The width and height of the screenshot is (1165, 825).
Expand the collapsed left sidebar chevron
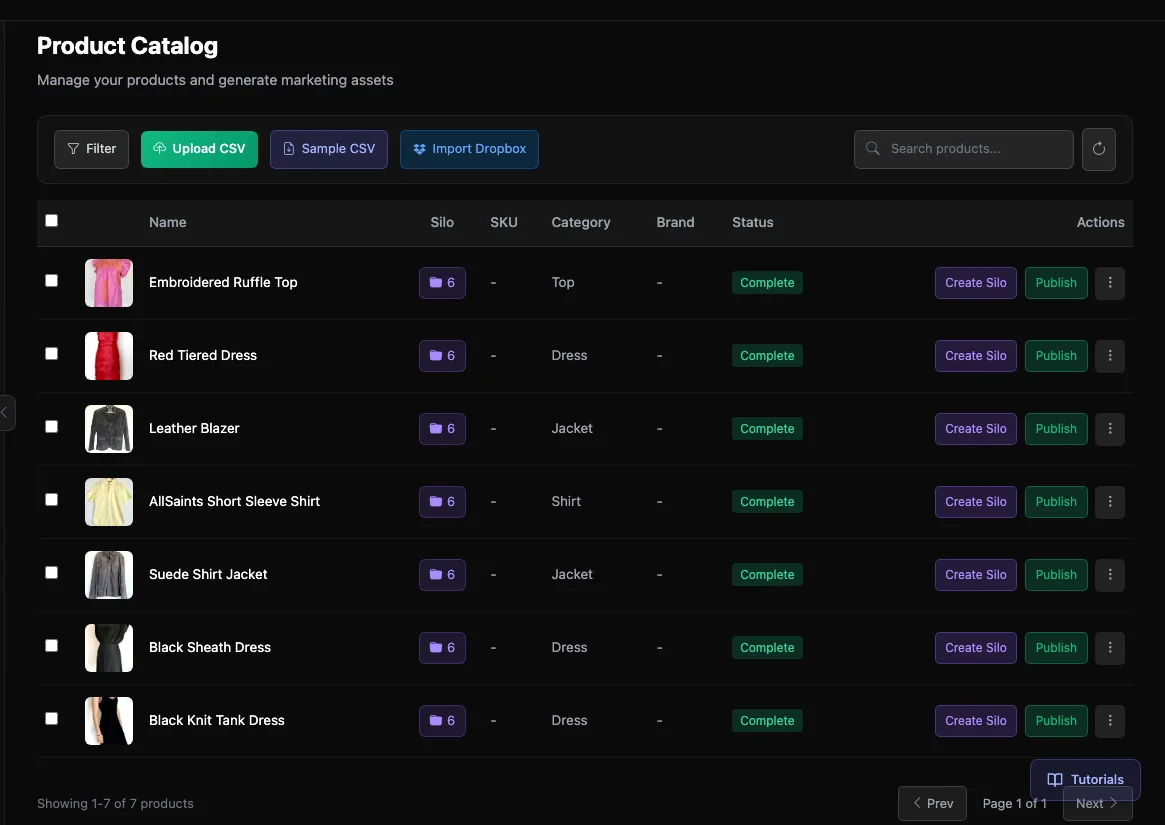tap(6, 412)
